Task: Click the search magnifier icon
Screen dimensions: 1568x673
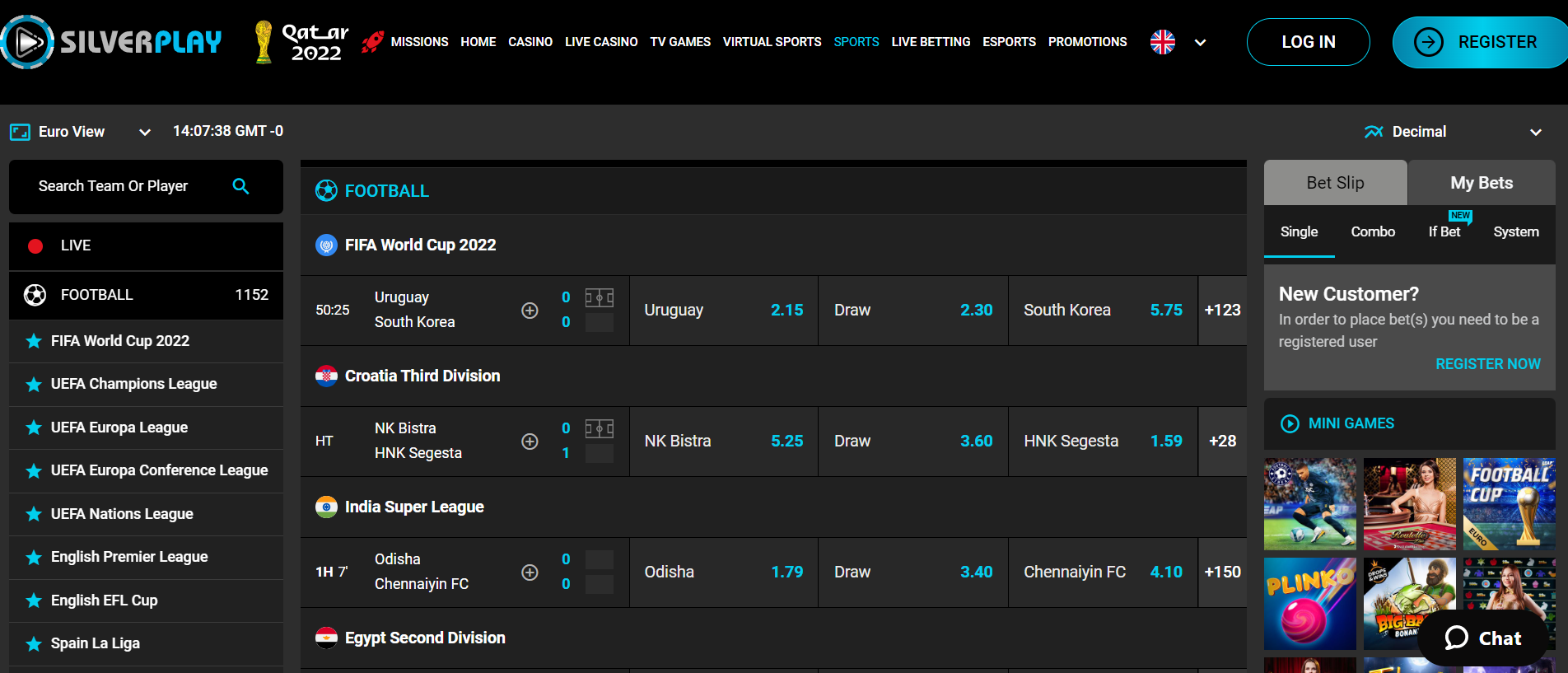Action: [240, 186]
